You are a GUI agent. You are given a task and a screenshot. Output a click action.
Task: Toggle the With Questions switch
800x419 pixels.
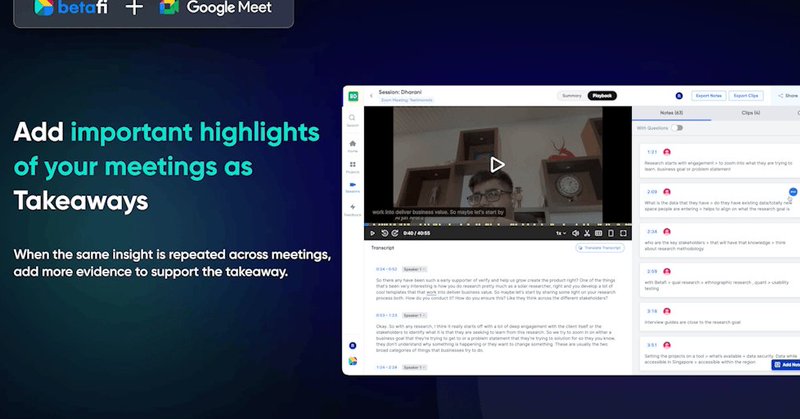(x=677, y=128)
